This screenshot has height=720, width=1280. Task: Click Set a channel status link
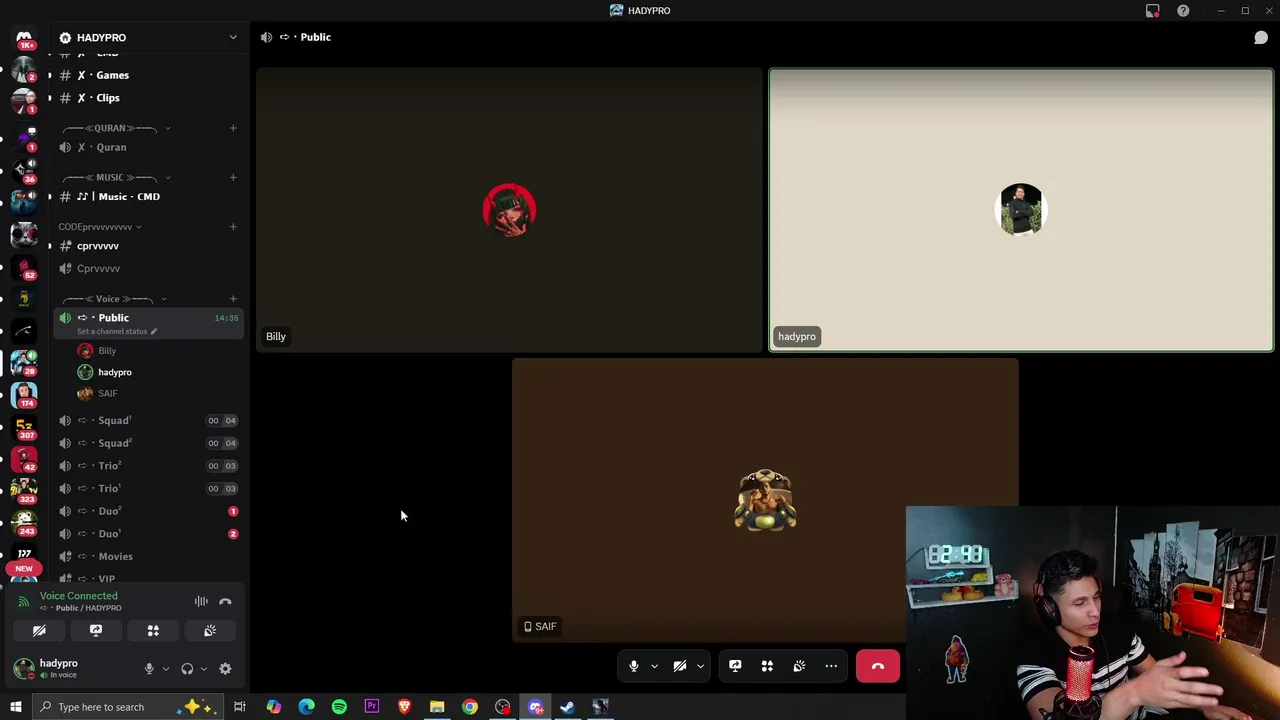click(x=117, y=331)
